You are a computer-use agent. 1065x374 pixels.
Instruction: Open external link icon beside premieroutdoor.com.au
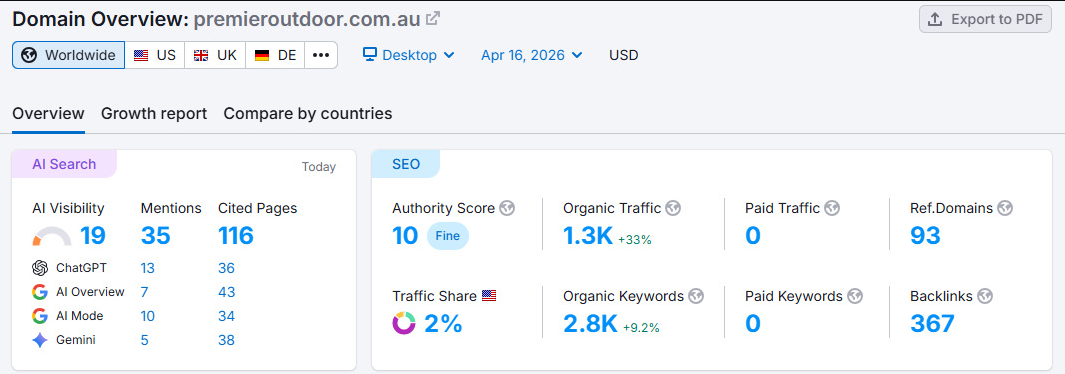coord(433,19)
